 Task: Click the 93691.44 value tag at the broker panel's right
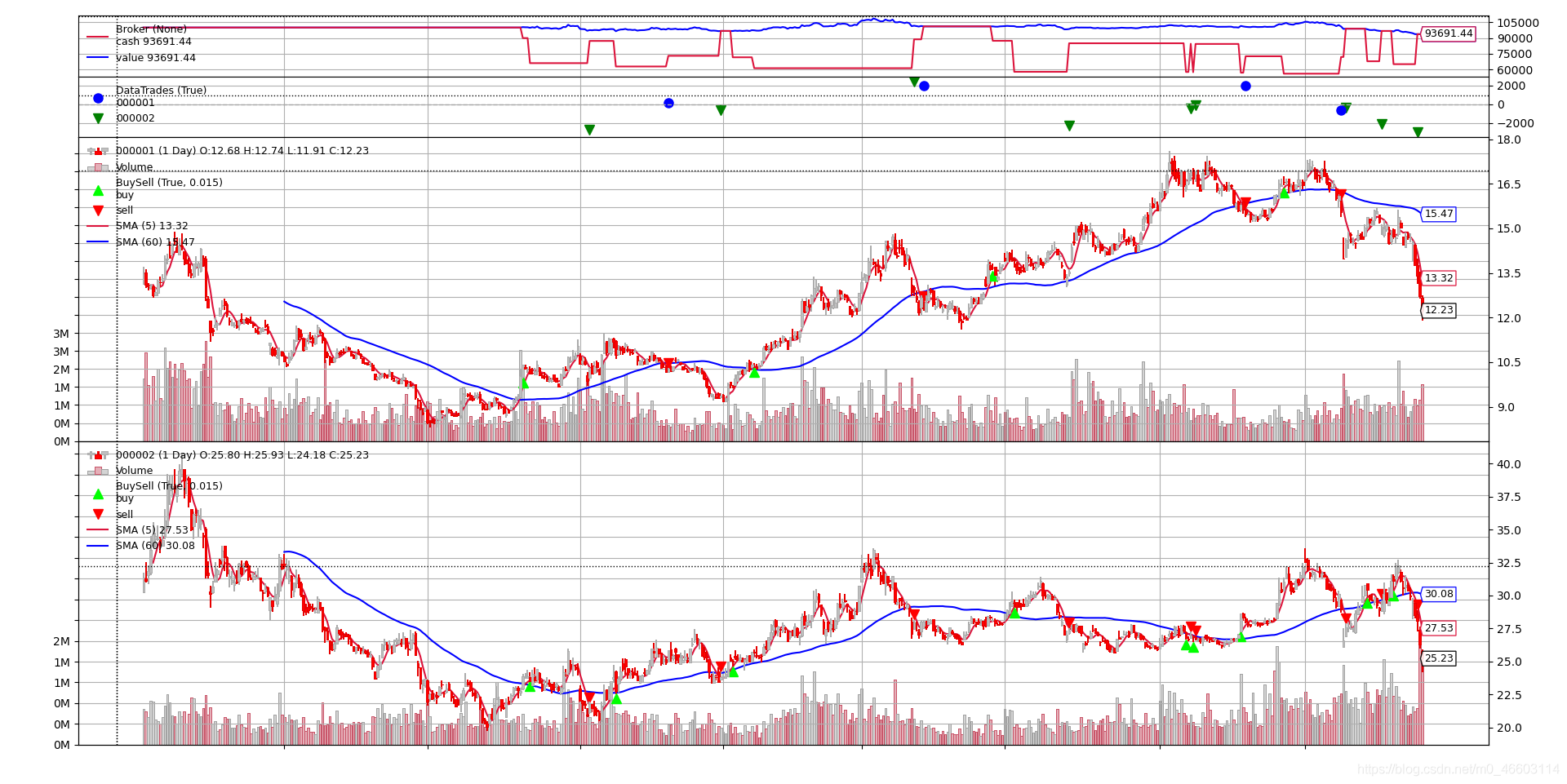coord(1448,34)
